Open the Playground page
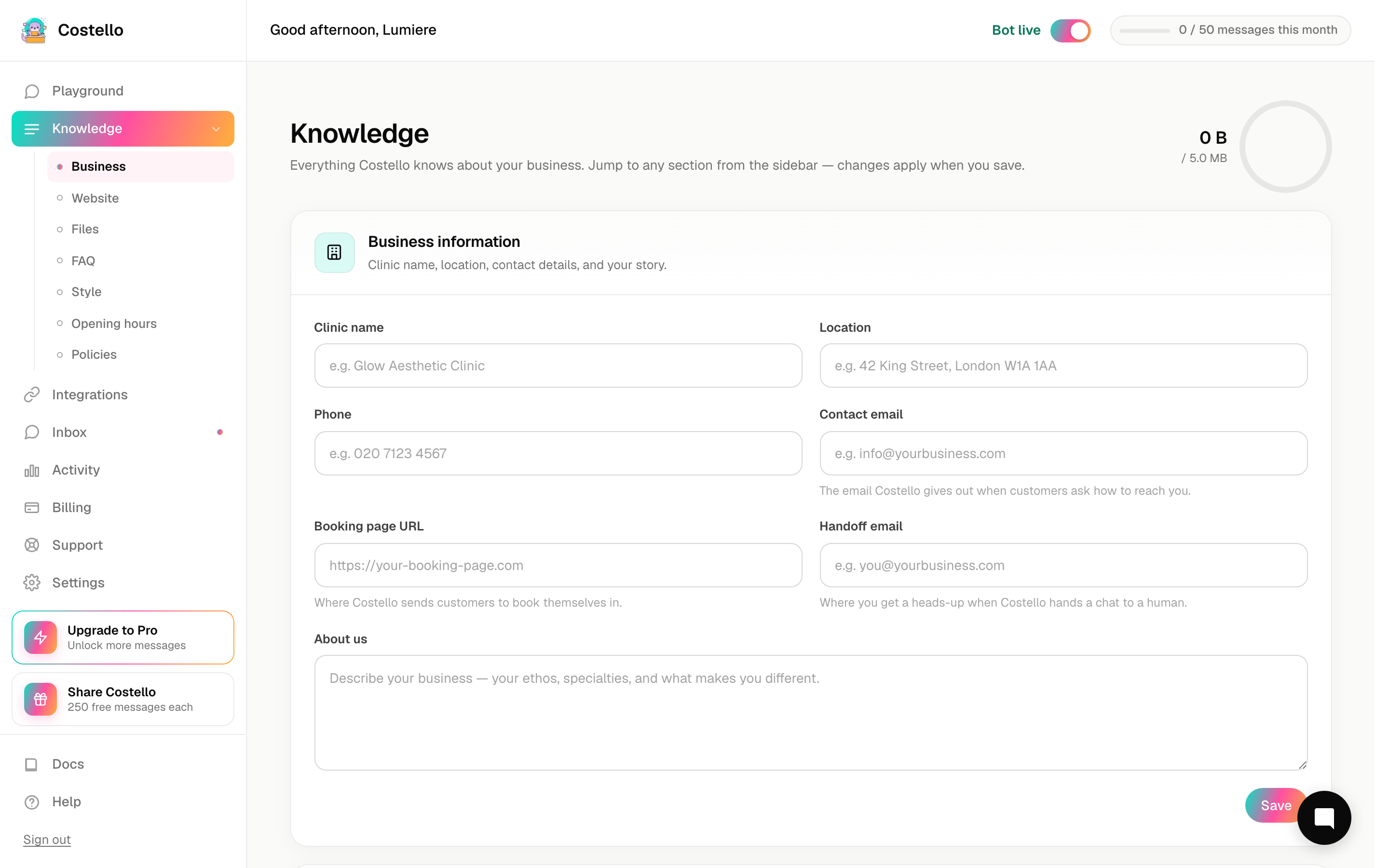Image resolution: width=1389 pixels, height=868 pixels. [123, 91]
